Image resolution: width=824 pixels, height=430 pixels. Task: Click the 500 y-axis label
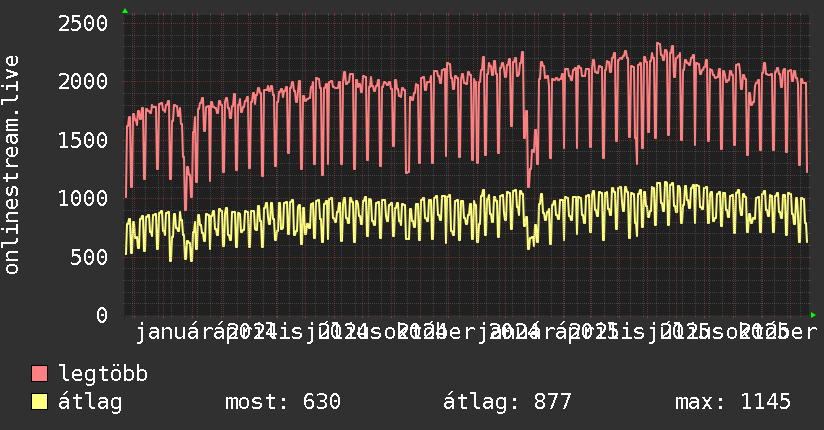point(89,257)
